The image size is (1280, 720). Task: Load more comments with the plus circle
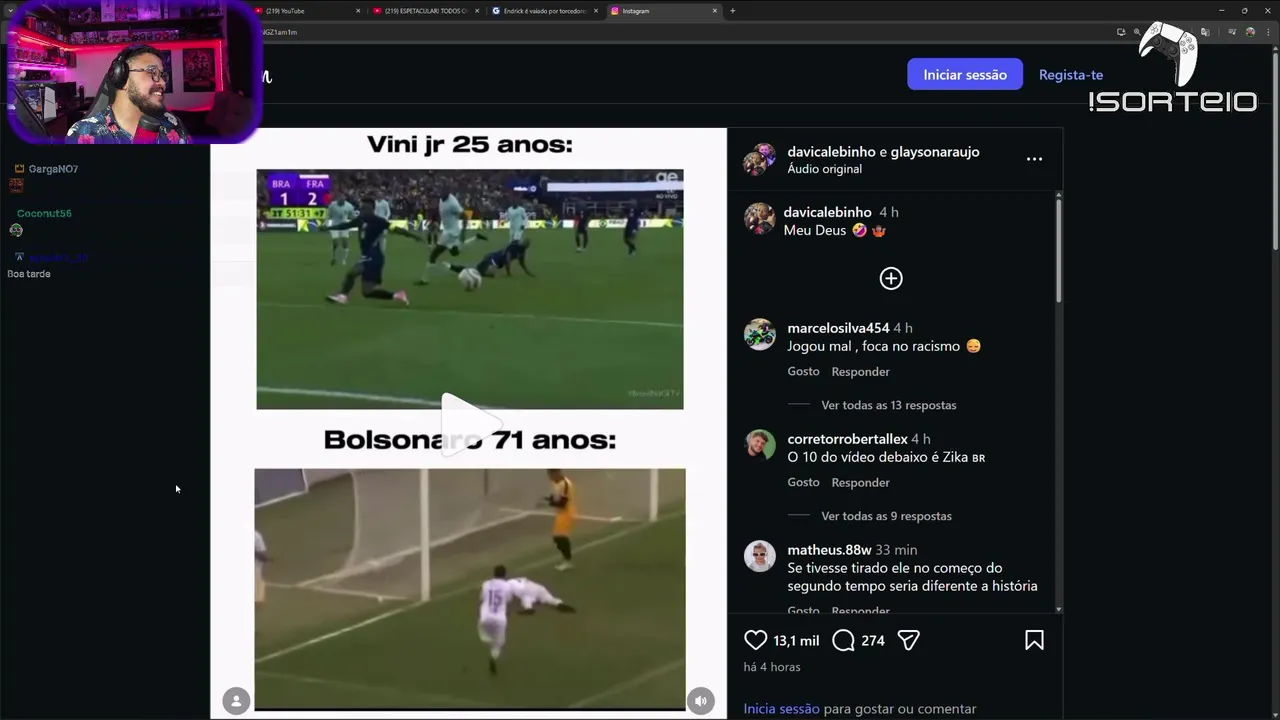tap(891, 279)
